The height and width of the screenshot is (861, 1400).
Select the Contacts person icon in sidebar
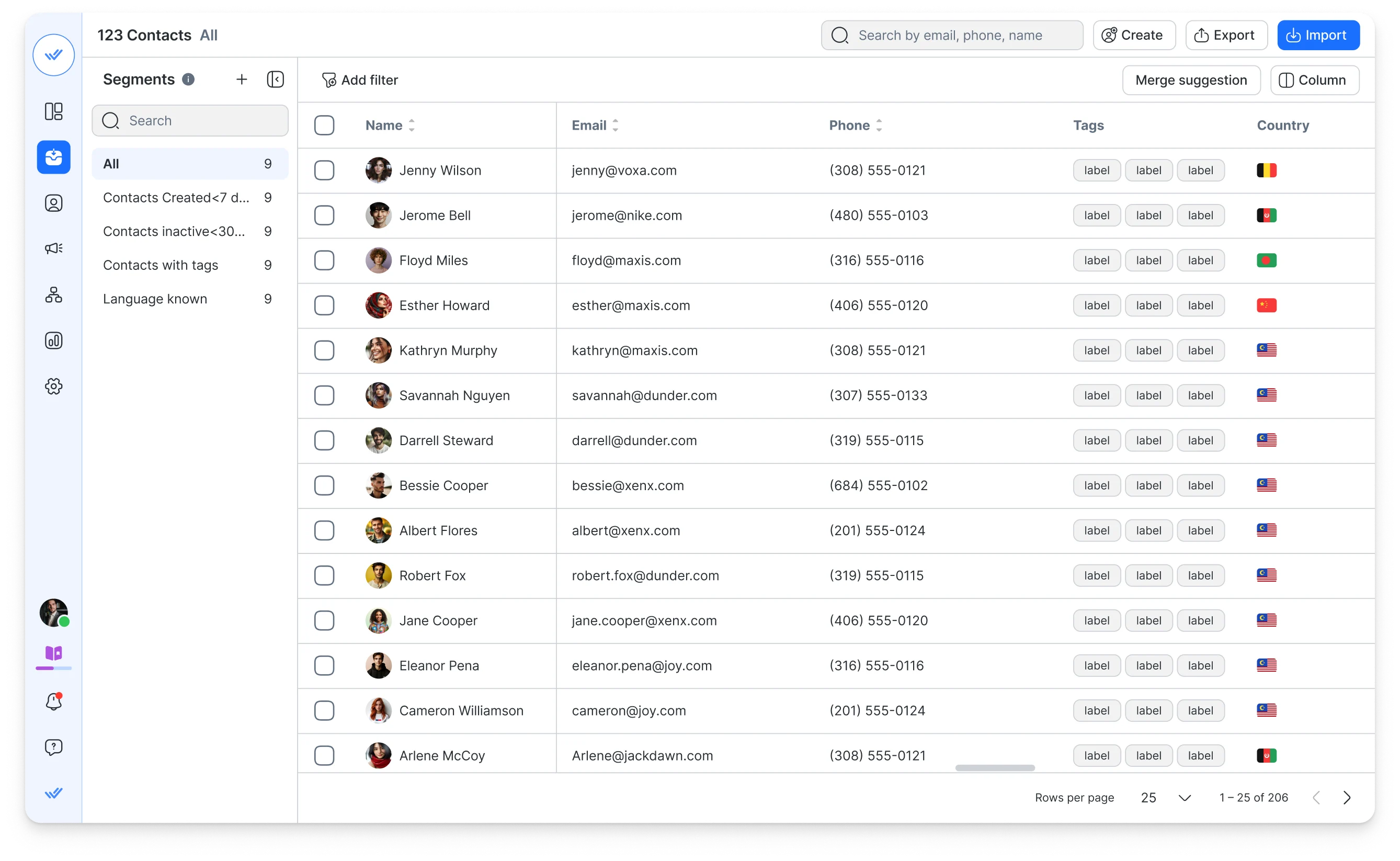point(53,203)
